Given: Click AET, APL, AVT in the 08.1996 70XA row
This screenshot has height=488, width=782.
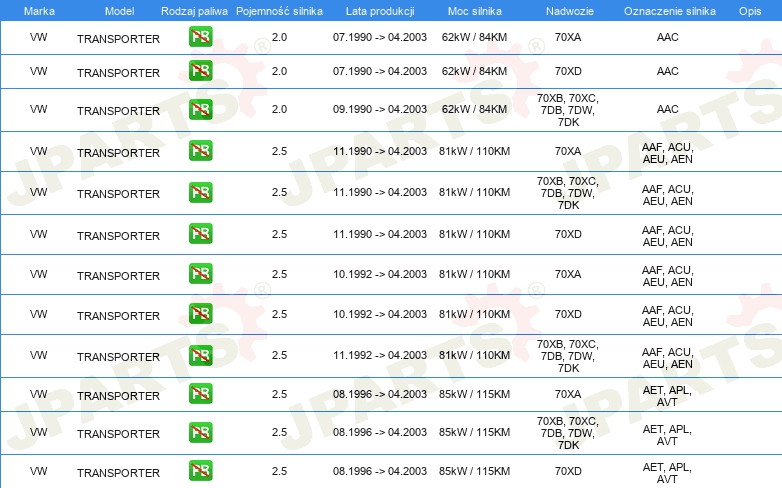Looking at the screenshot, I should coord(667,396).
